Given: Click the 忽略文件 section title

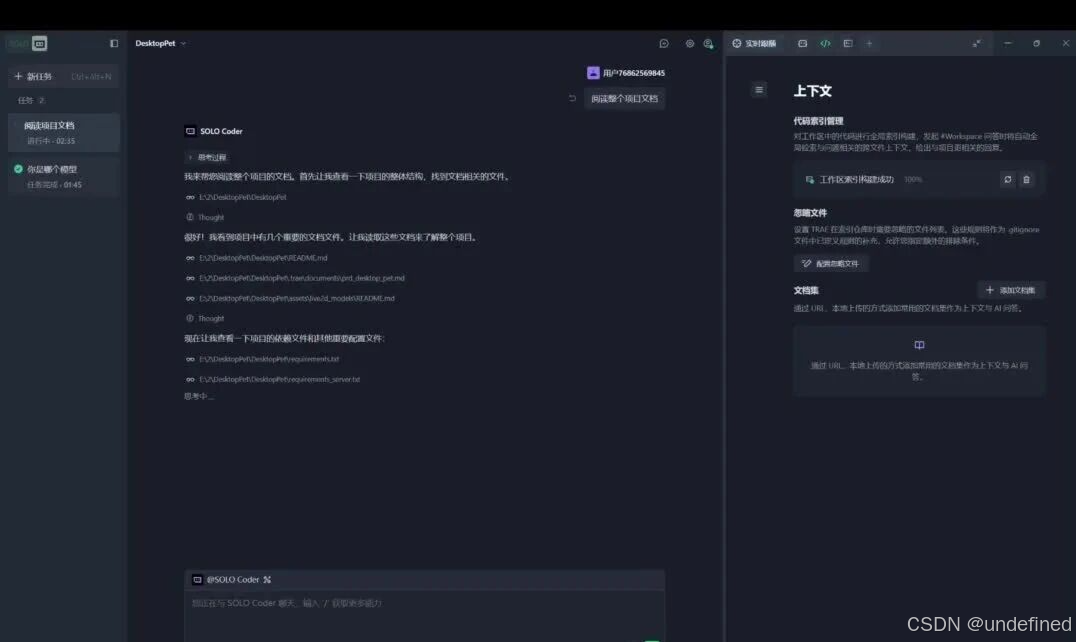Looking at the screenshot, I should (810, 213).
